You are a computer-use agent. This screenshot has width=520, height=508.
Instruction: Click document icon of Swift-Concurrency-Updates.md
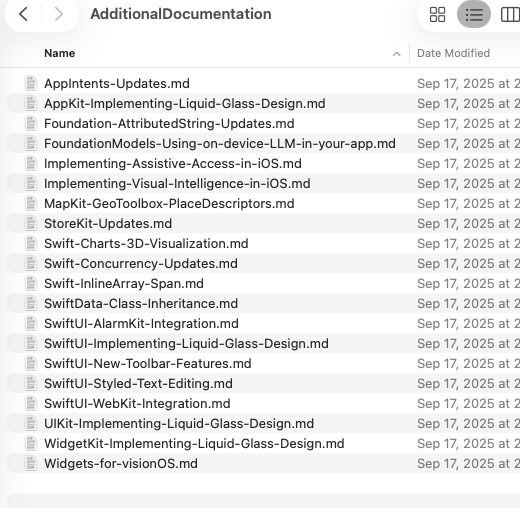[x=31, y=263]
